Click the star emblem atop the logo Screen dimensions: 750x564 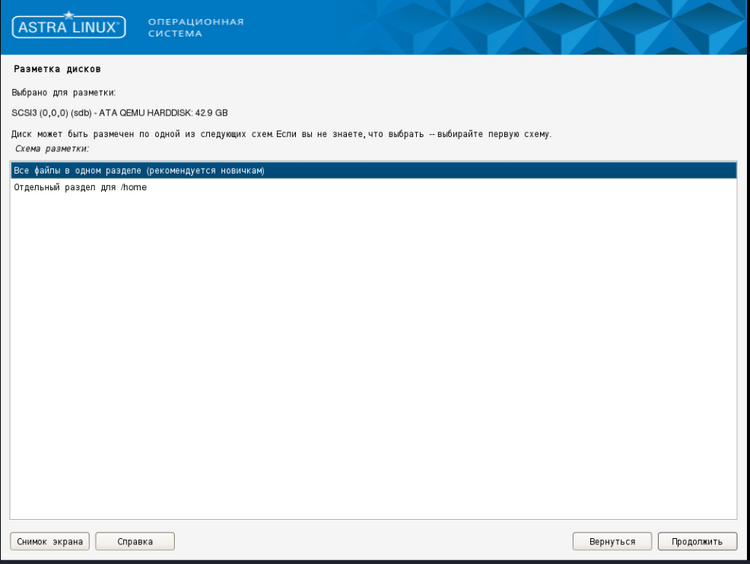[69, 15]
